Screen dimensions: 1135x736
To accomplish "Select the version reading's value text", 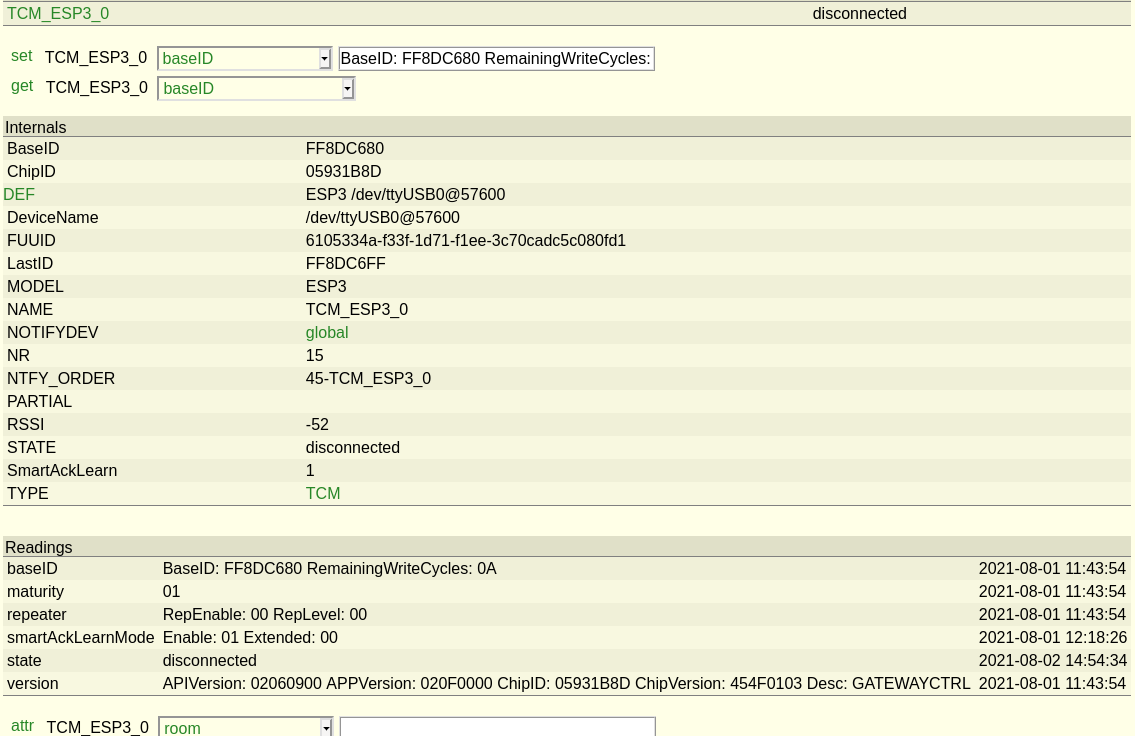I will (566, 684).
